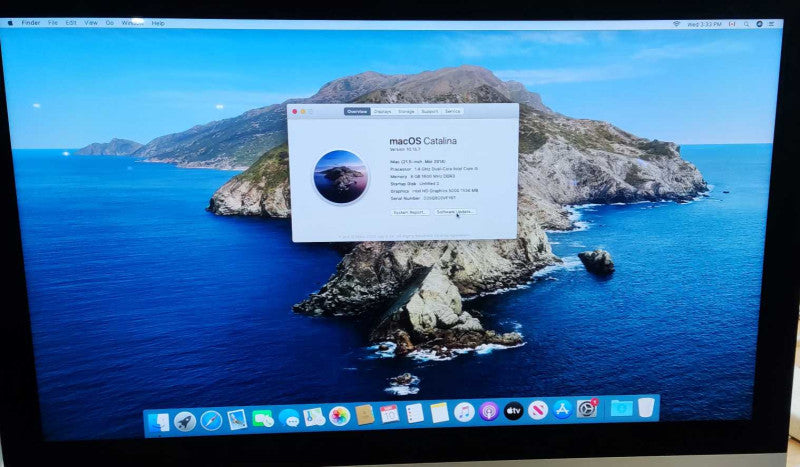Open Spotlight search magnifier icon
Viewport: 800px width, 467px height.
coord(746,24)
